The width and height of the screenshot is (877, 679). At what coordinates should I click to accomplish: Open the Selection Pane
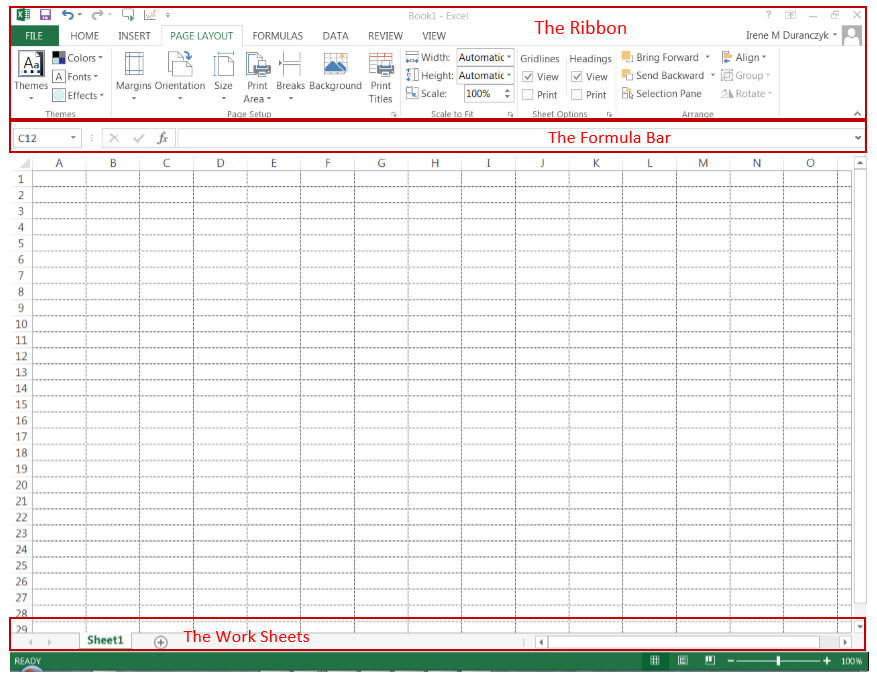point(662,93)
